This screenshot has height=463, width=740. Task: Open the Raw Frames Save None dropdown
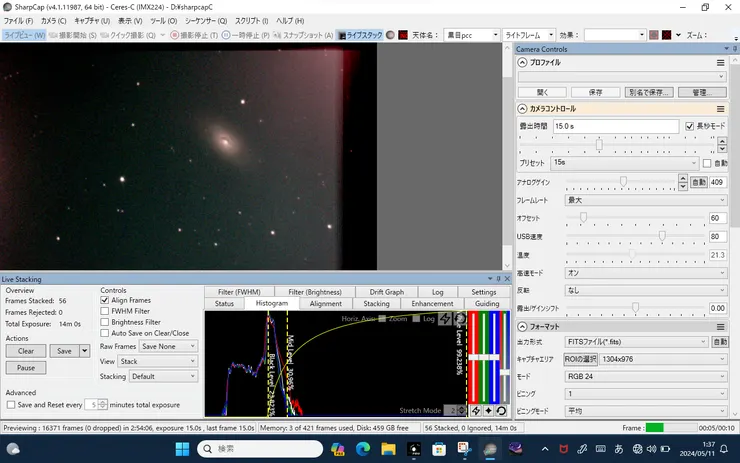[168, 346]
